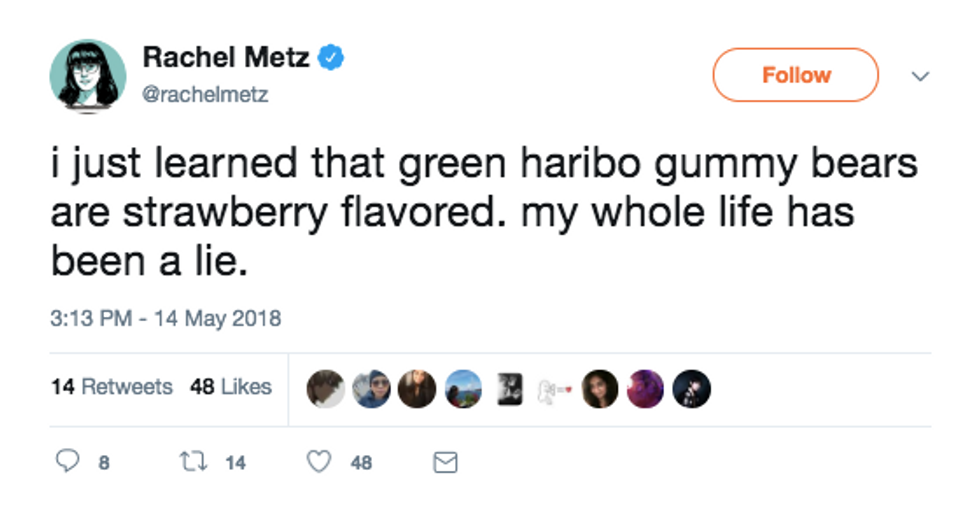
Task: Open the purple galaxy liker avatar
Action: [x=646, y=389]
